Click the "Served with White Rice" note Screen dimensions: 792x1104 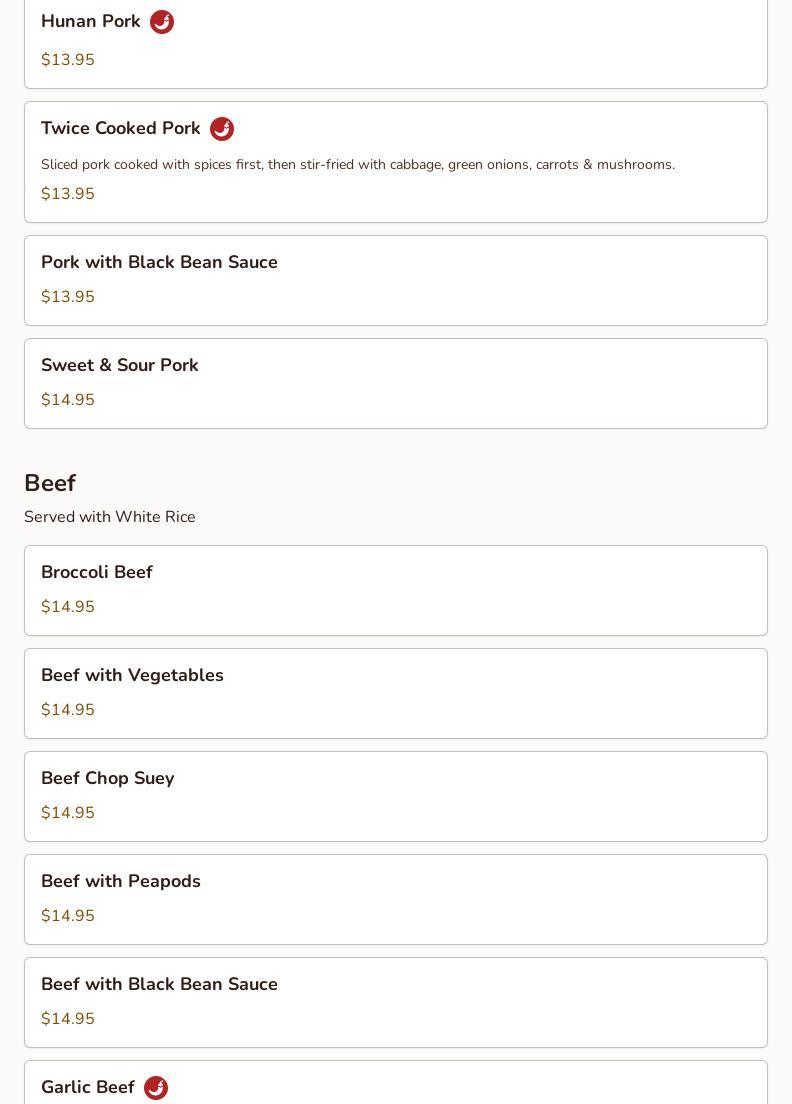pos(110,517)
